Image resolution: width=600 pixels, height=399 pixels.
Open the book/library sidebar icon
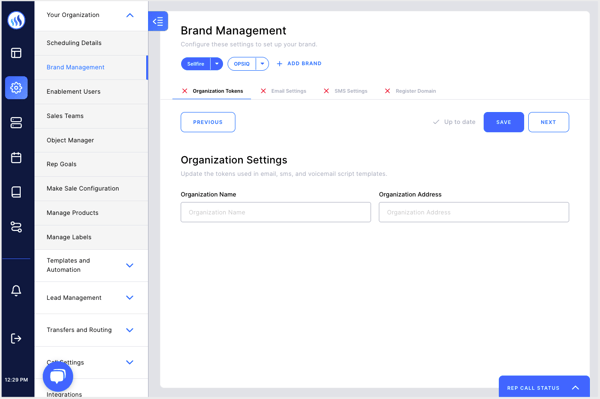[x=16, y=192]
